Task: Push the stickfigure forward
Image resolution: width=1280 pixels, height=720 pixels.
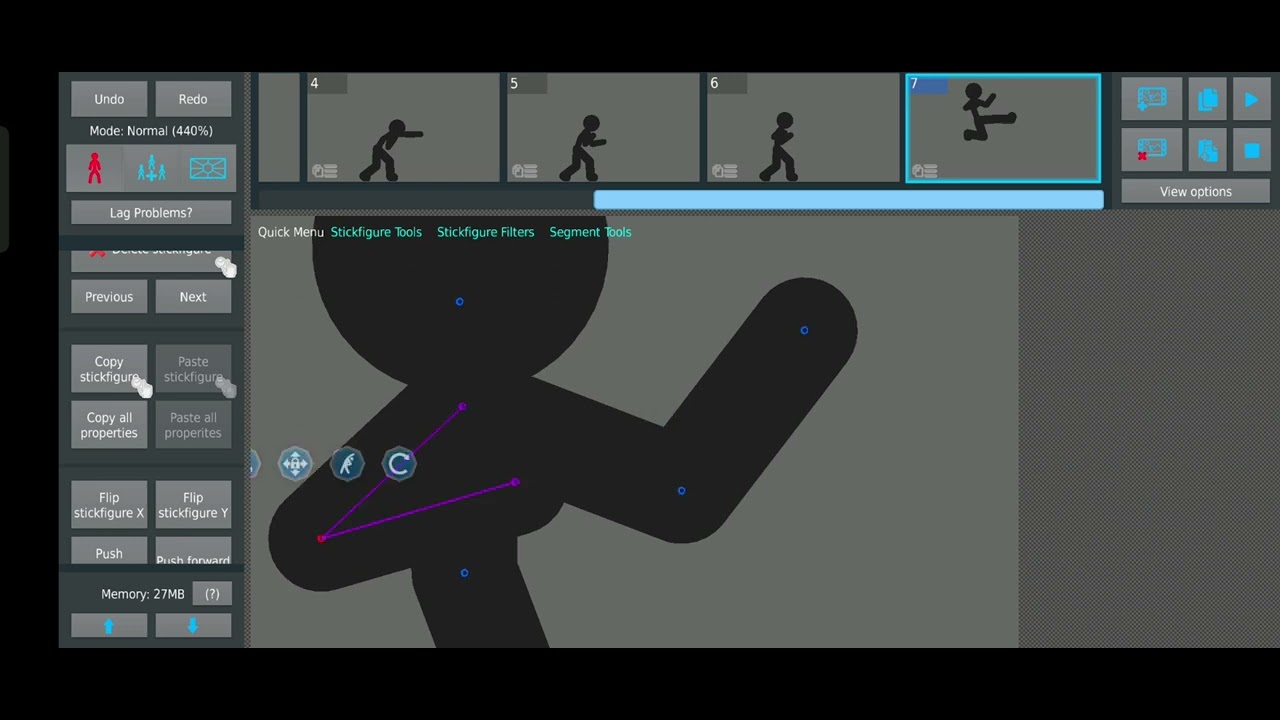Action: 193,552
